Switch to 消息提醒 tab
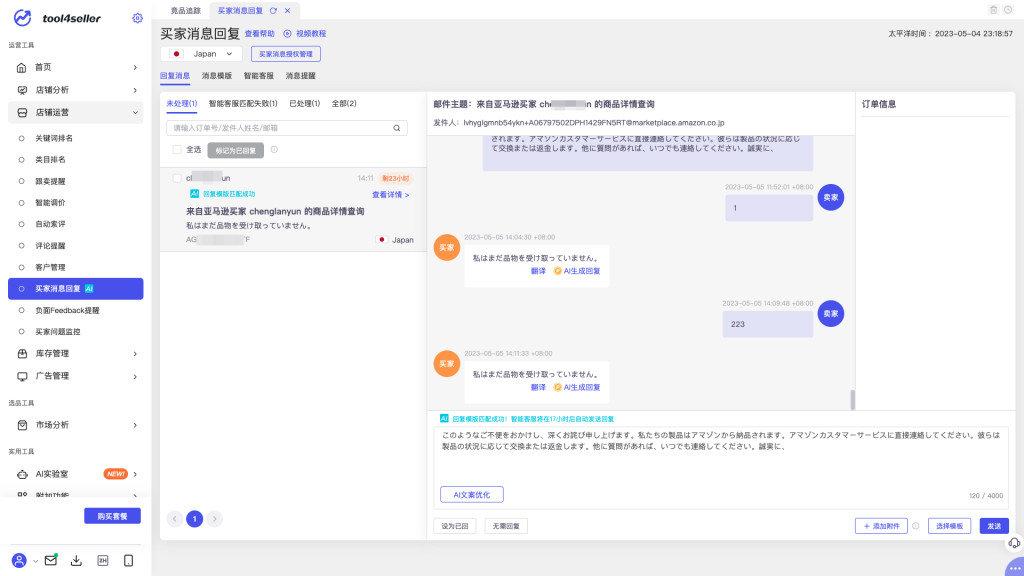Screen dimensions: 1024x576 pyautogui.click(x=300, y=76)
